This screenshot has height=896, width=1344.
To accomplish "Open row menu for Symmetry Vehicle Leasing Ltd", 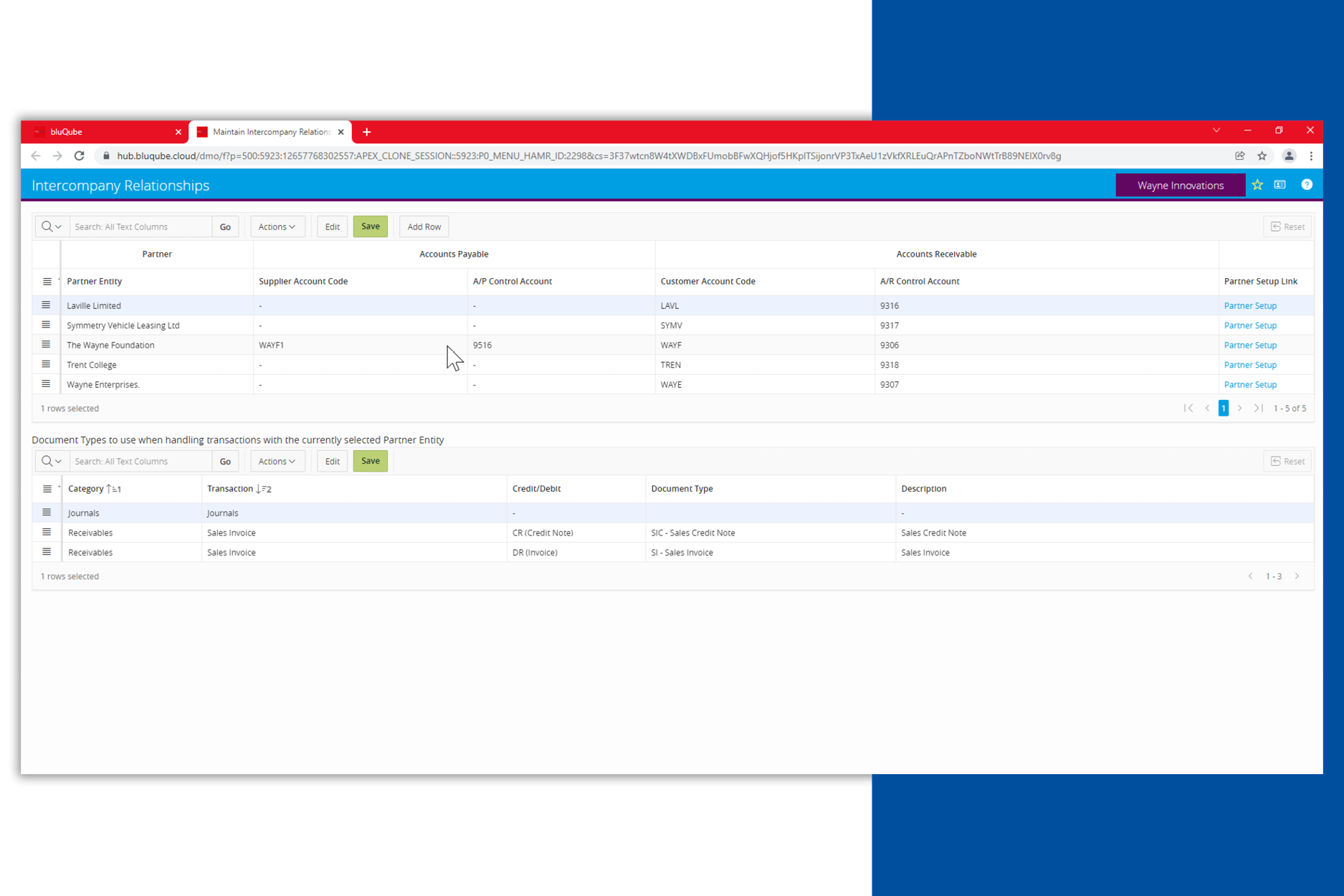I will pos(46,325).
